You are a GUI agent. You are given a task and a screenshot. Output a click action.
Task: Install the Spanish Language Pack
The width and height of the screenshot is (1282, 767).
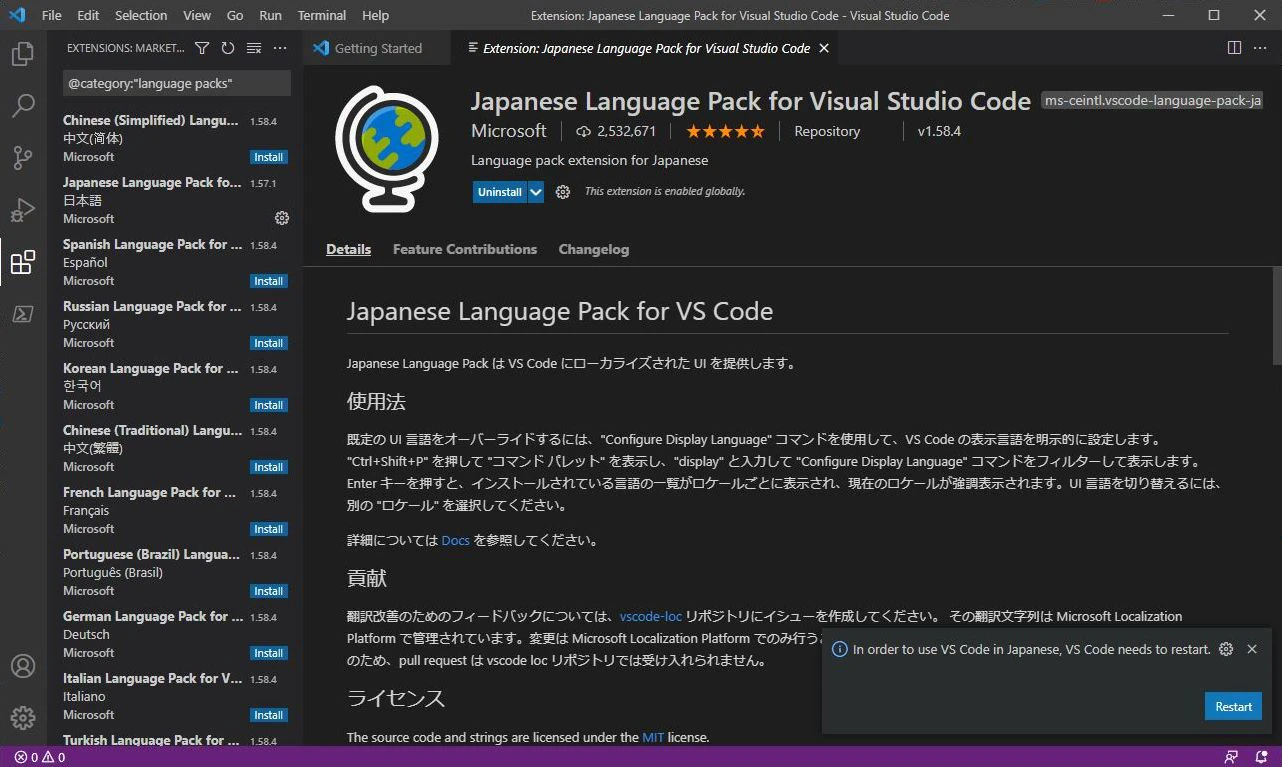point(268,281)
